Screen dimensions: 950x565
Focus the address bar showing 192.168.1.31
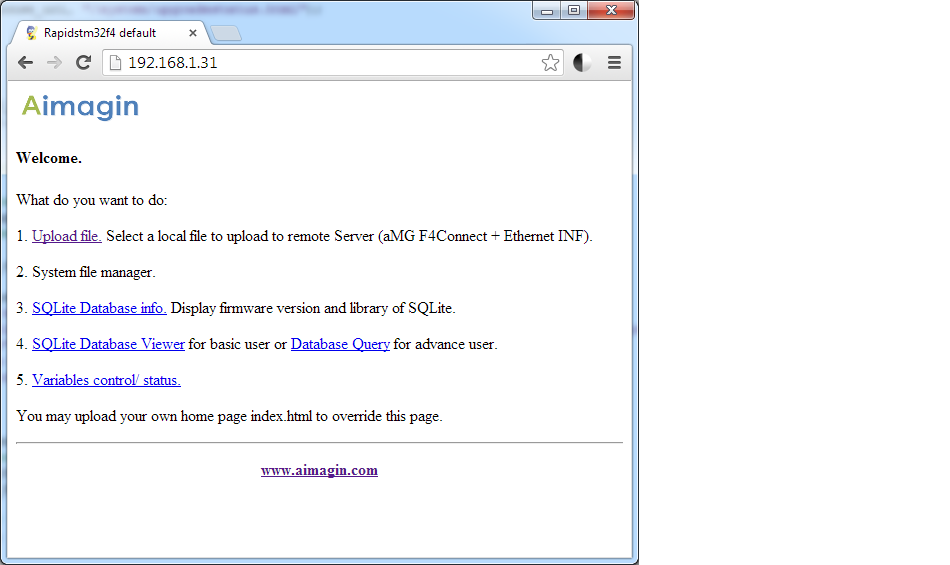[x=333, y=62]
